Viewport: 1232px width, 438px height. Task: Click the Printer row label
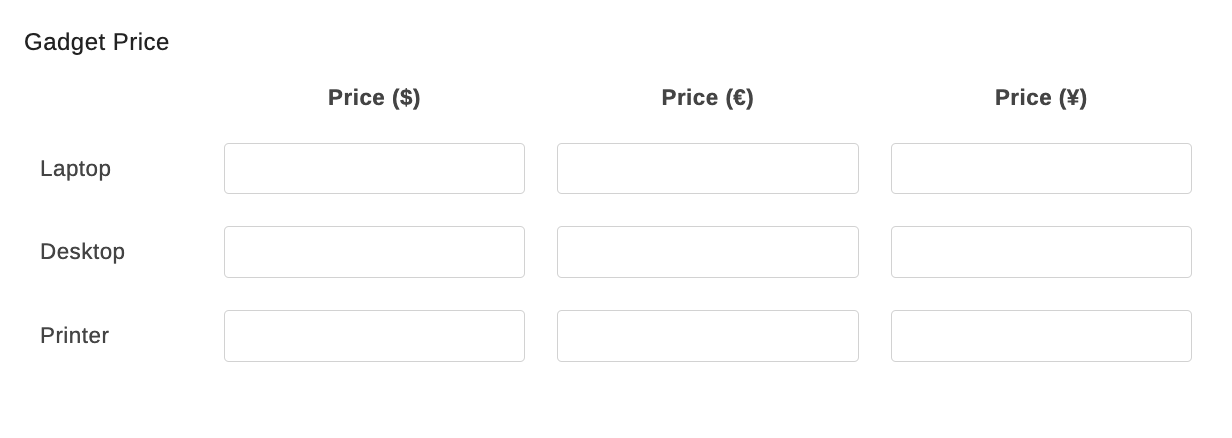pyautogui.click(x=75, y=336)
